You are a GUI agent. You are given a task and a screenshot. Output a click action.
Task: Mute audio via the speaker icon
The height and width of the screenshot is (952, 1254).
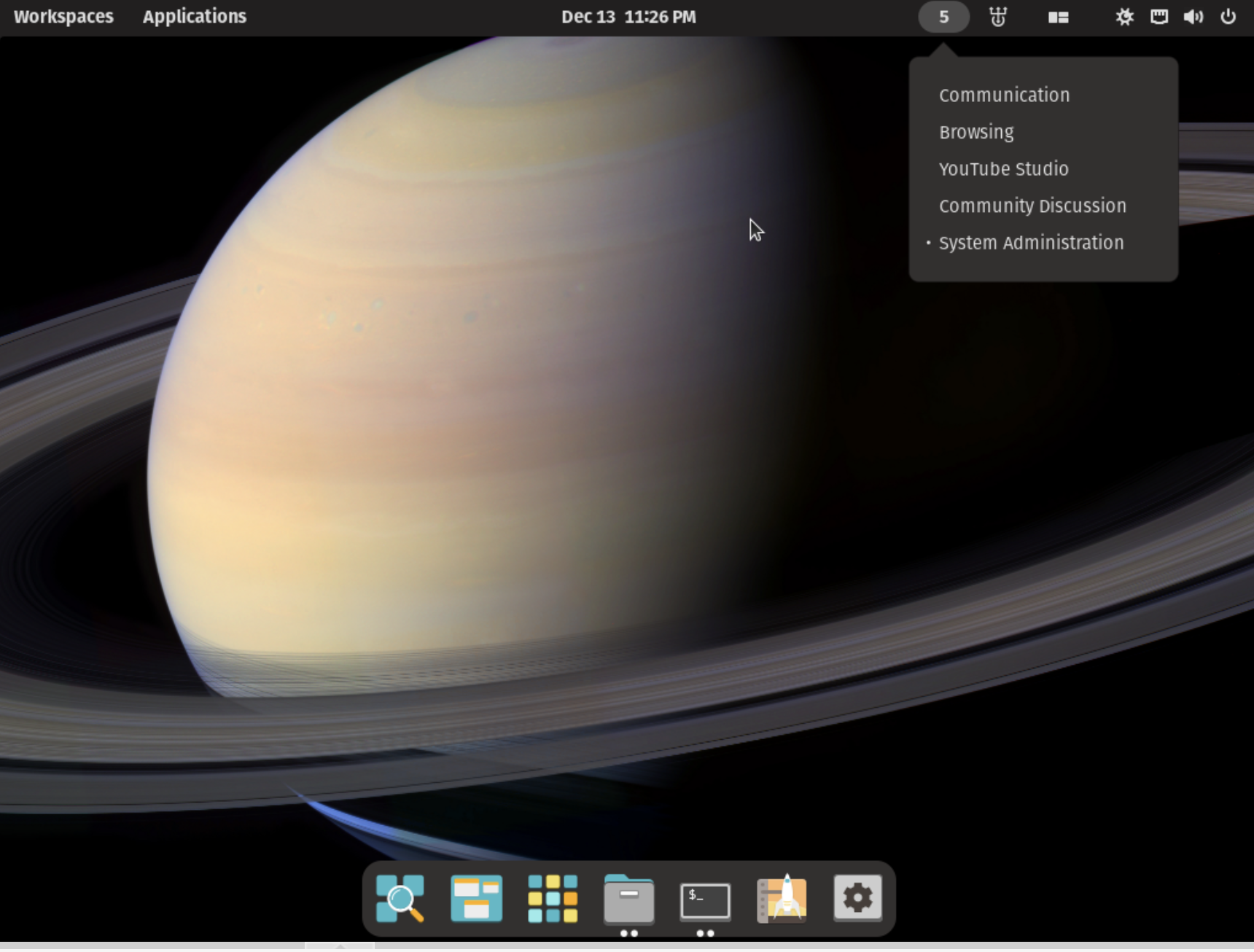coord(1193,16)
